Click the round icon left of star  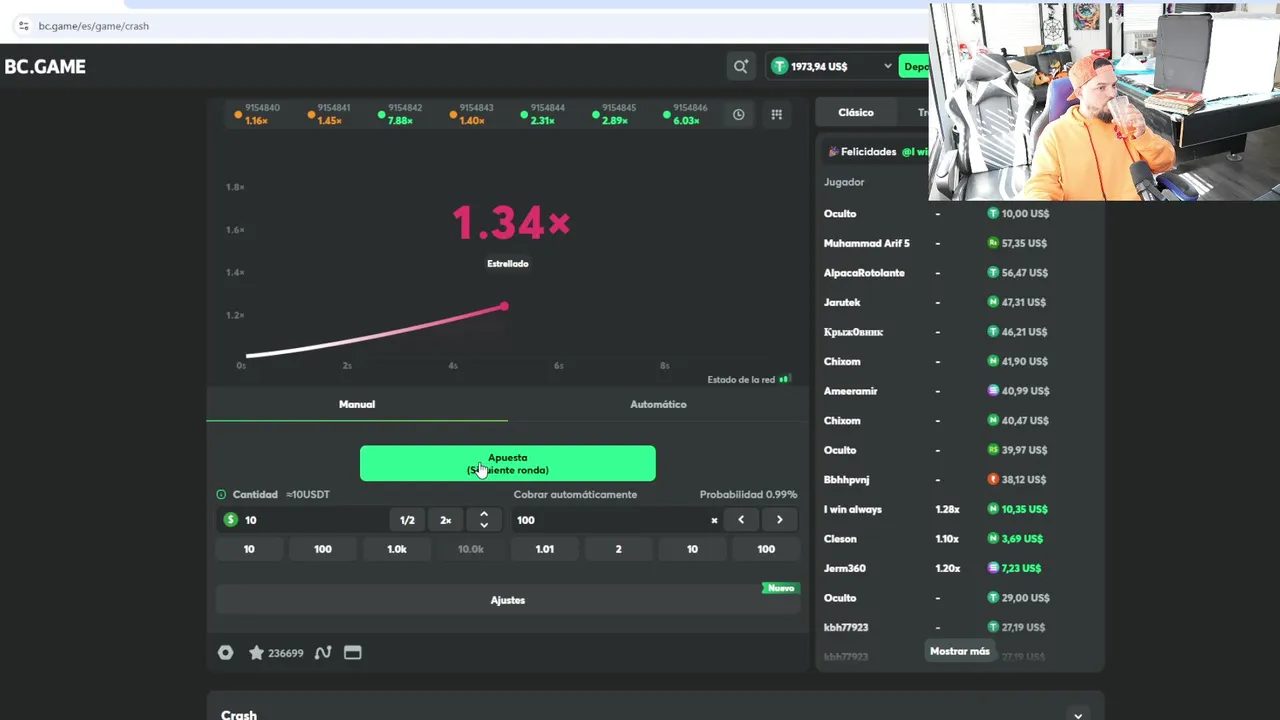[225, 653]
